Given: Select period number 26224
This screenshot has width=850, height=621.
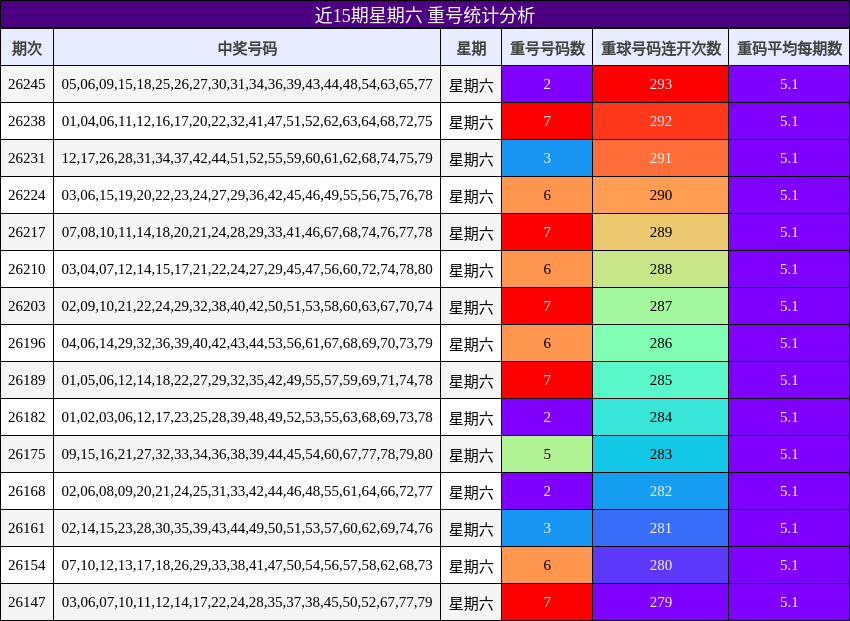Looking at the screenshot, I should click(27, 195).
